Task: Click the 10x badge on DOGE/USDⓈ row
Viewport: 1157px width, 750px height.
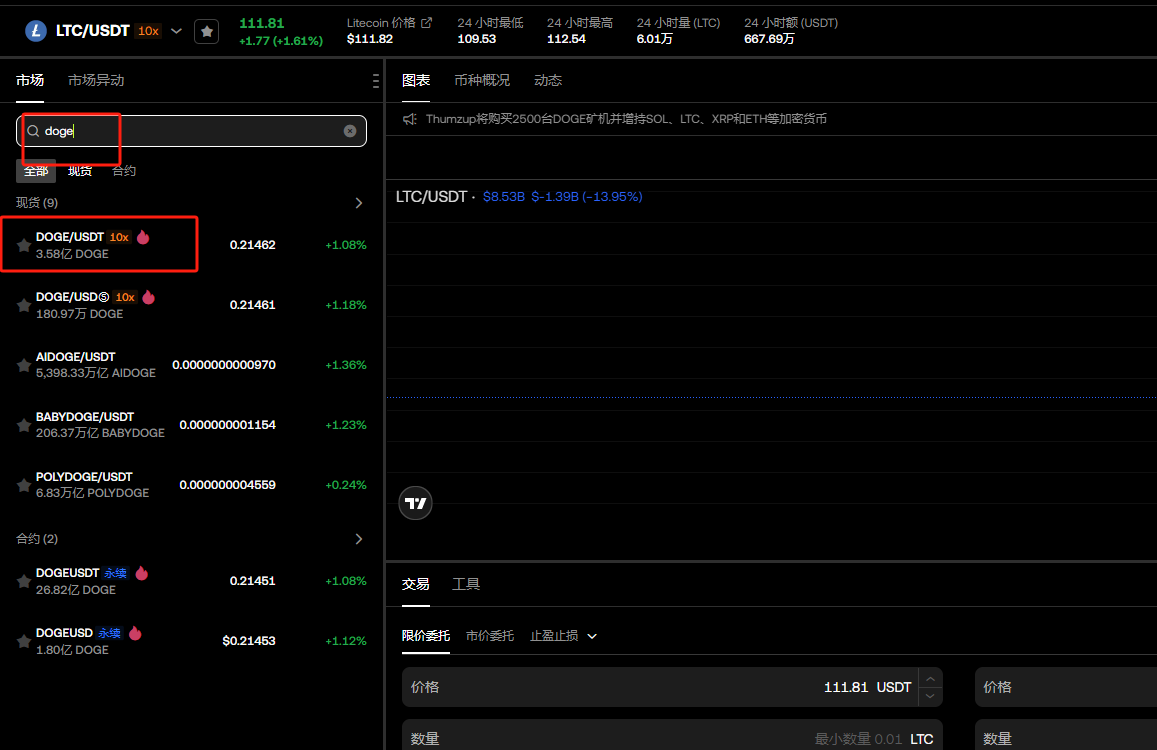Action: pyautogui.click(x=125, y=297)
